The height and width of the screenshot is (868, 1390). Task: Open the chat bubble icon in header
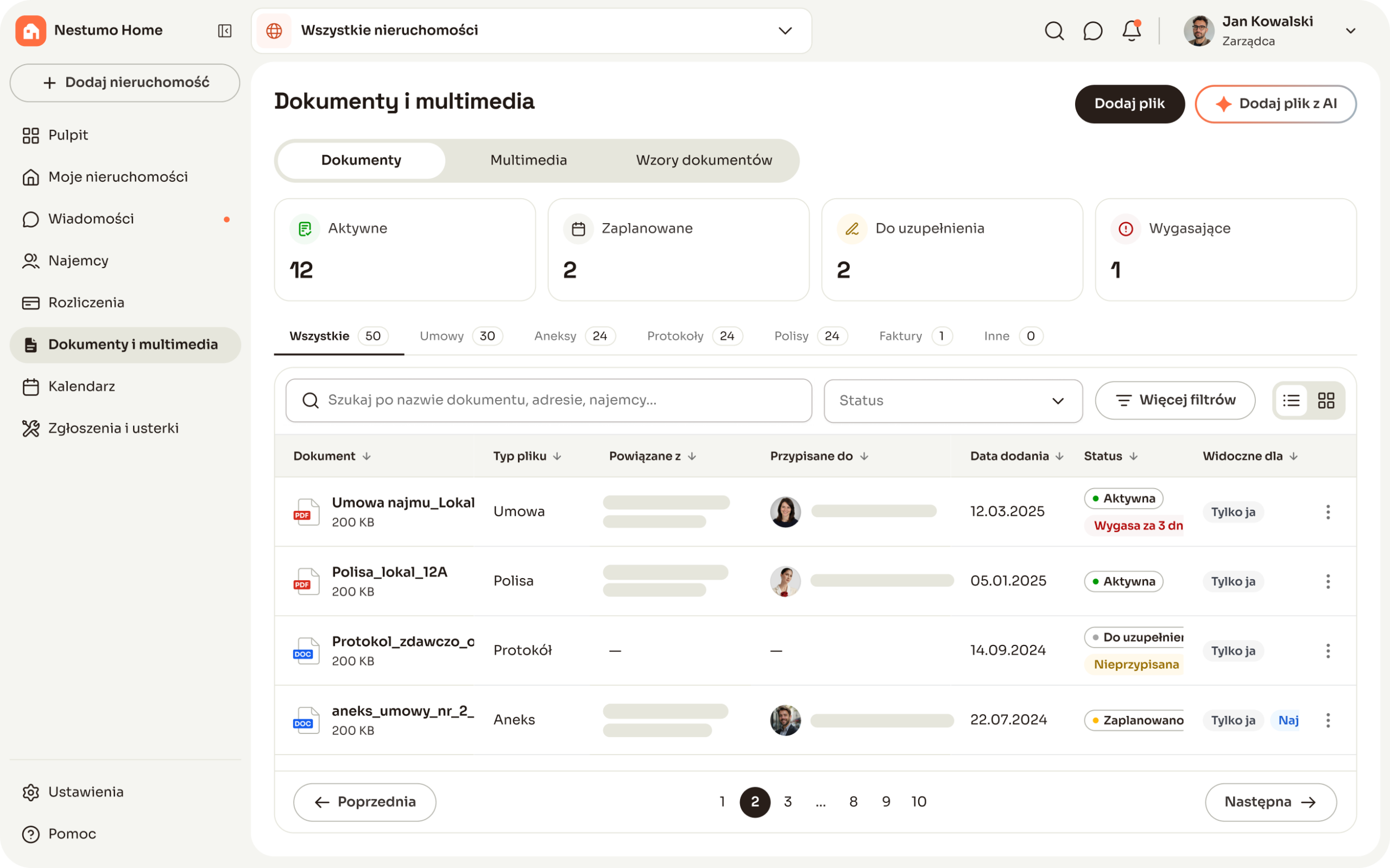(x=1092, y=30)
